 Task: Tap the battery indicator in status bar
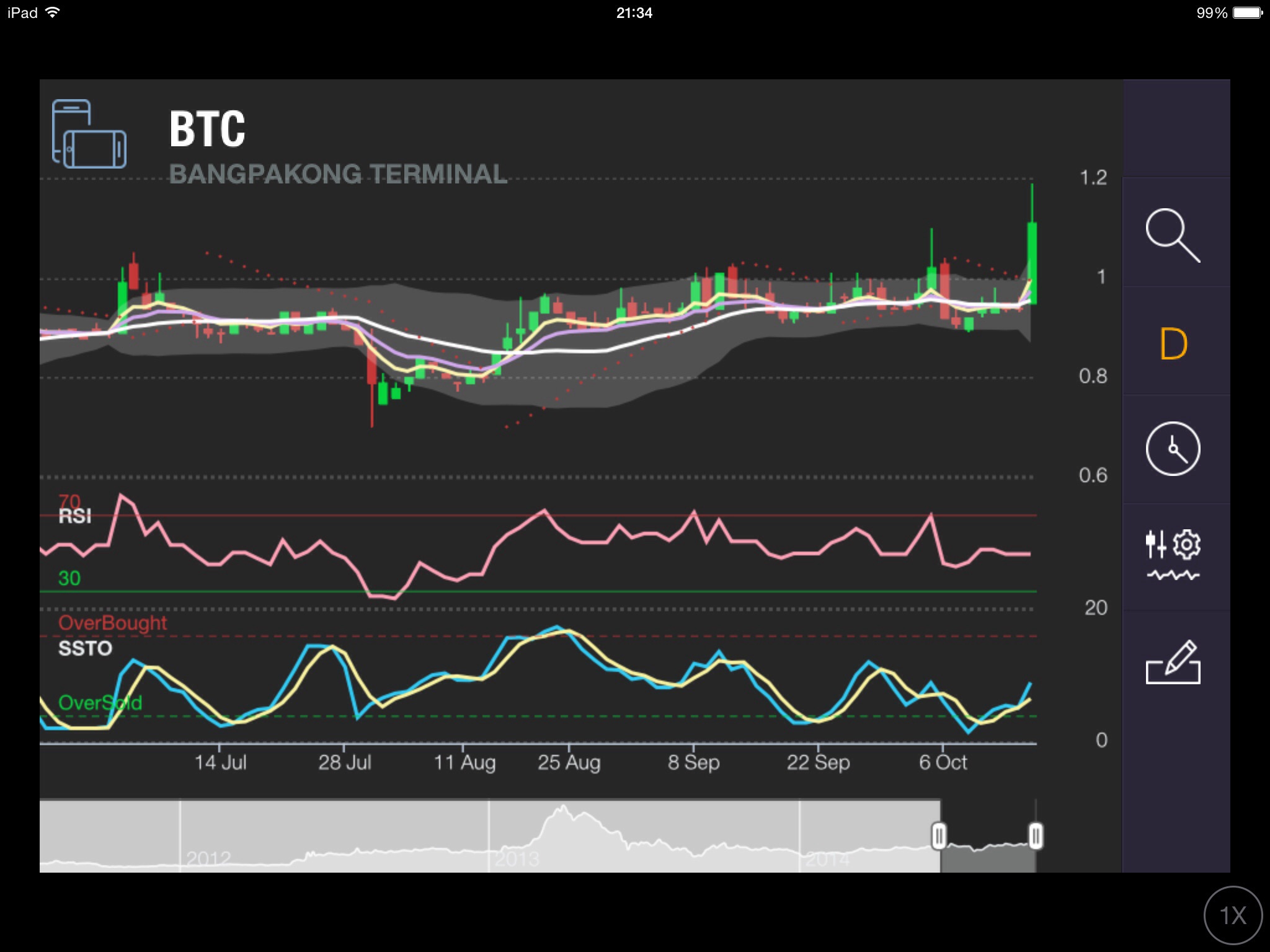[x=1246, y=13]
